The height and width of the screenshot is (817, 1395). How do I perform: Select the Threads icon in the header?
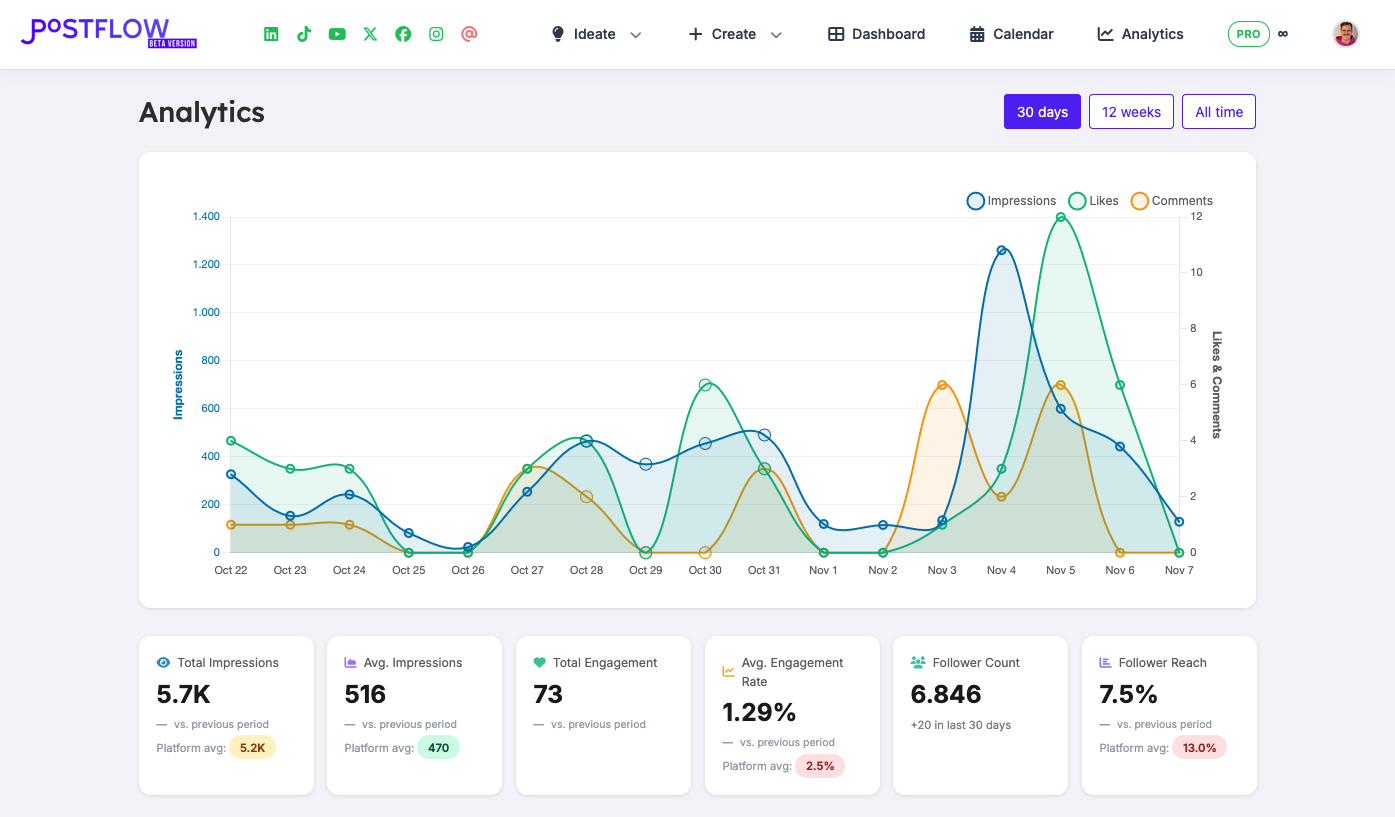(469, 33)
